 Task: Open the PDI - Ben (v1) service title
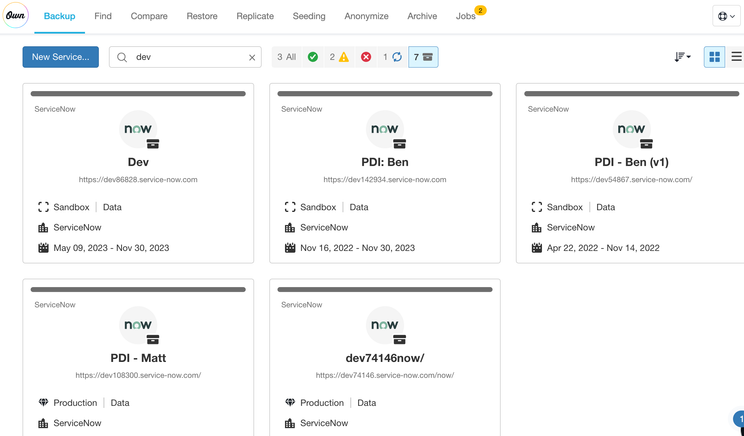(632, 162)
